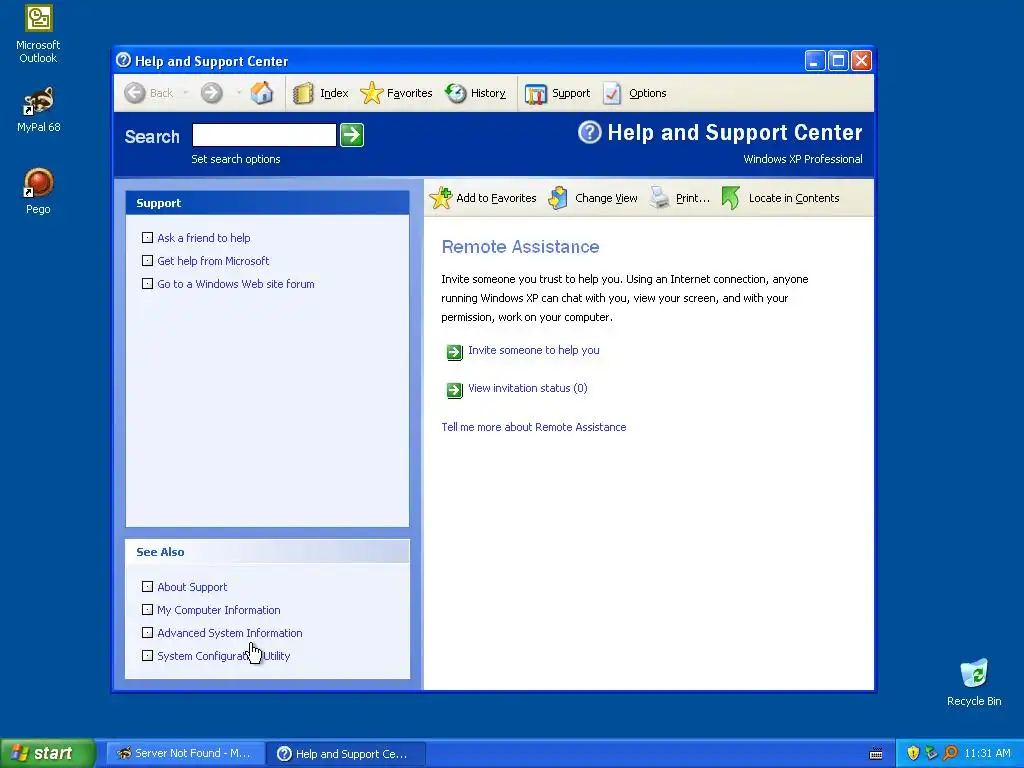Select MyPal 68 desktop shortcut
1024x768 pixels.
tap(39, 110)
